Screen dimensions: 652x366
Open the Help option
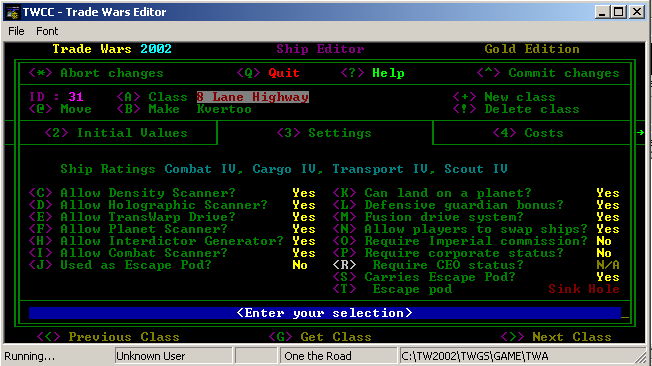pos(373,73)
